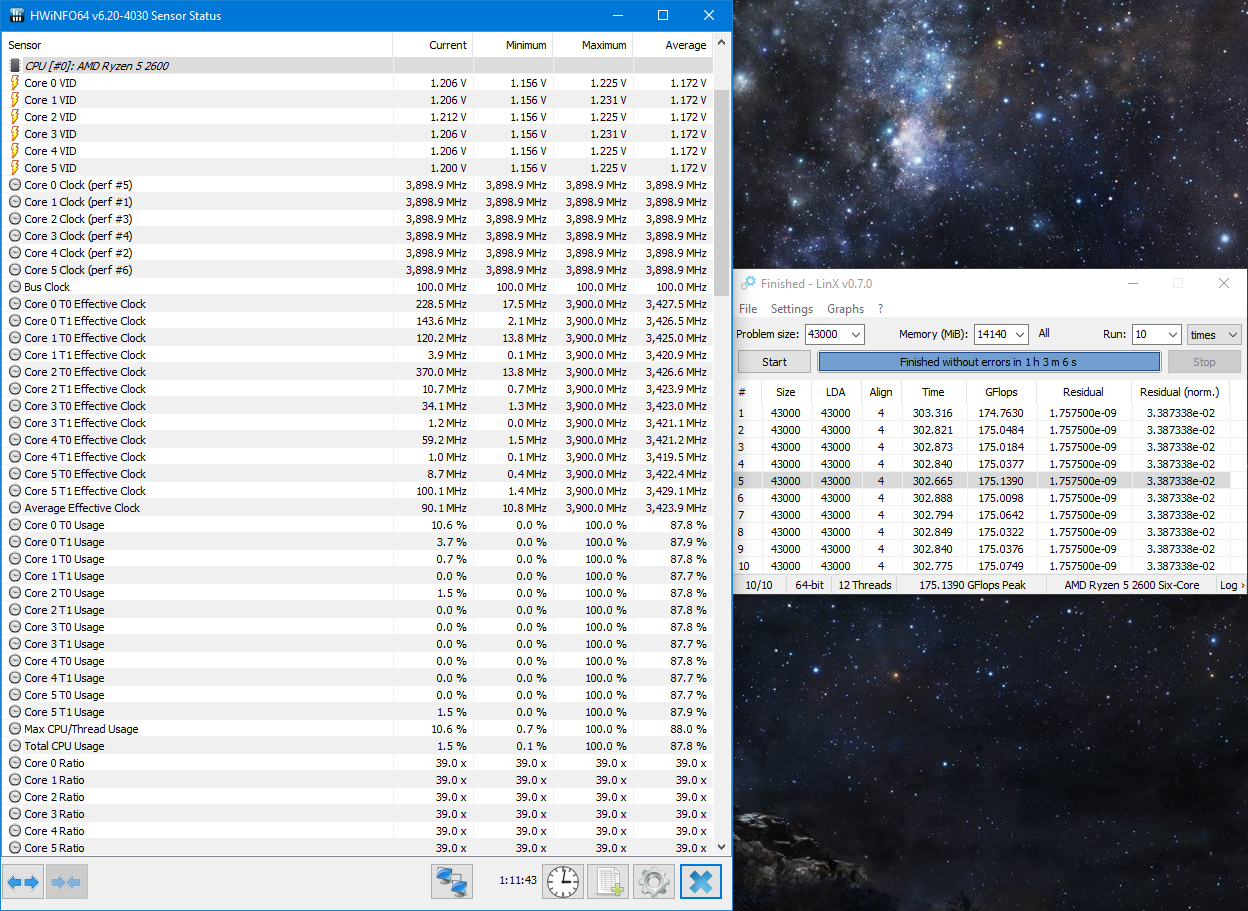Select the Max CPU/Thread Usage row
This screenshot has height=911, width=1248.
point(357,729)
